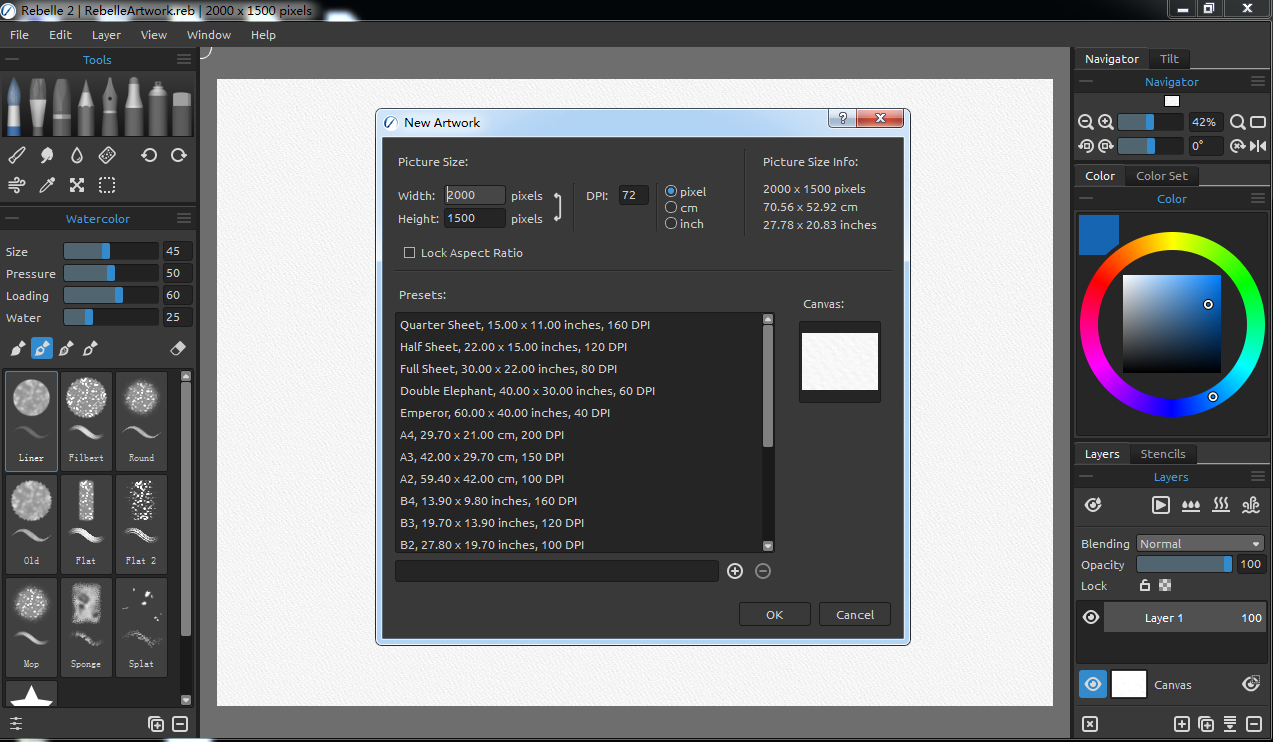Click the Redo arrow icon

point(179,155)
